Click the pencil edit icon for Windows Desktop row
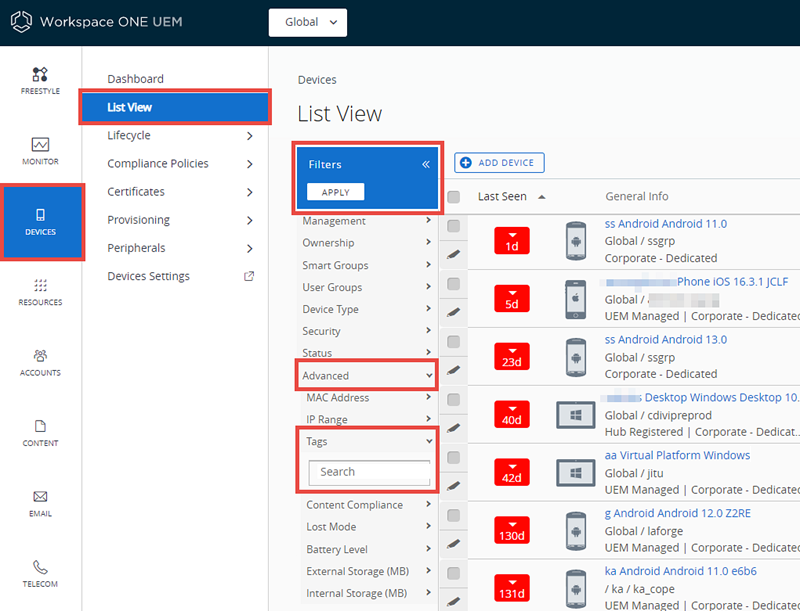 453,428
